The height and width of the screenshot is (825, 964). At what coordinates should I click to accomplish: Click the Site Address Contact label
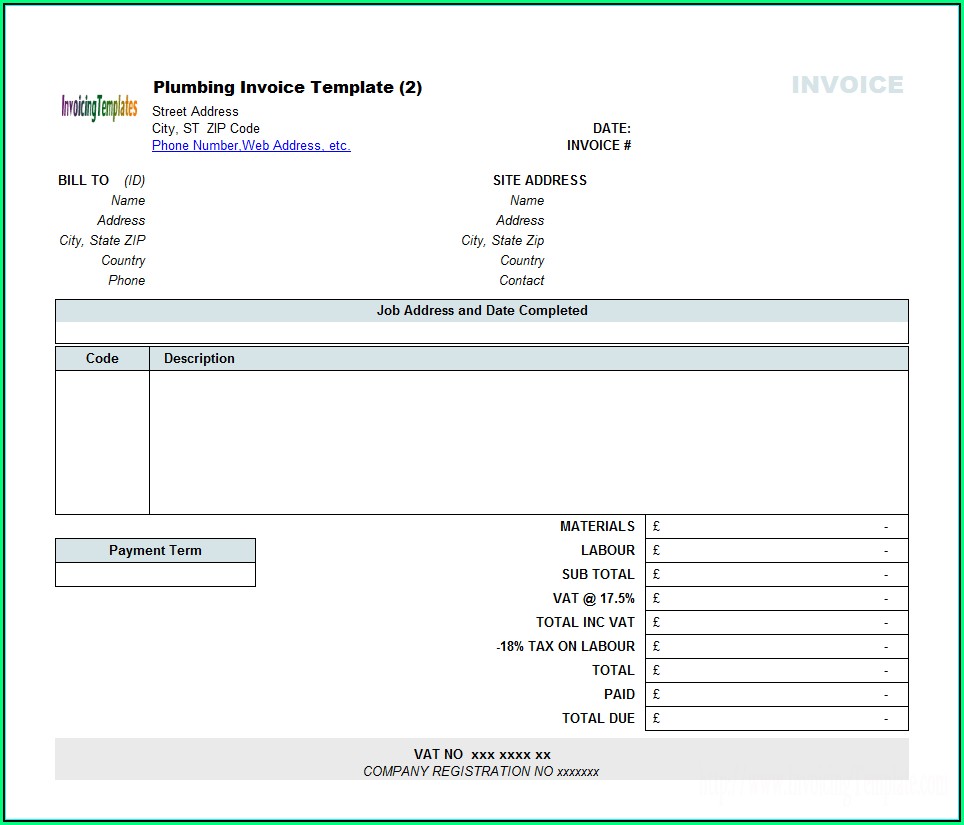pyautogui.click(x=522, y=281)
